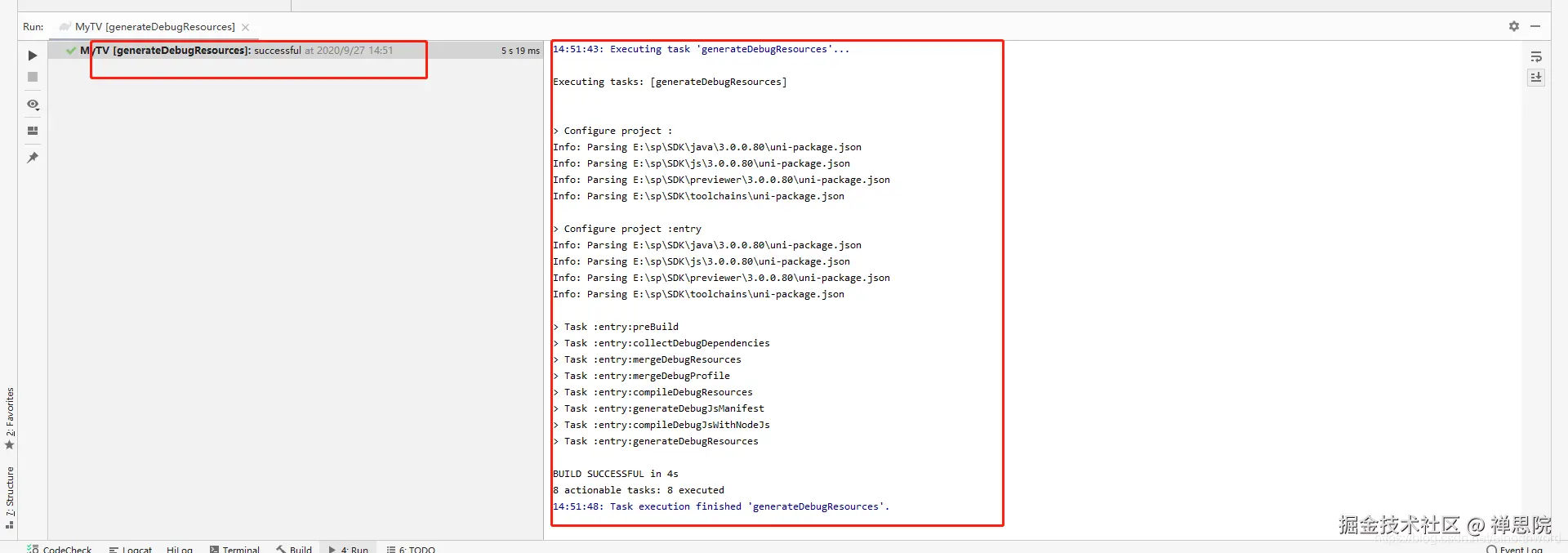Click the 'Task :entry:preBuild' line
The image size is (1568, 553).
tap(616, 327)
